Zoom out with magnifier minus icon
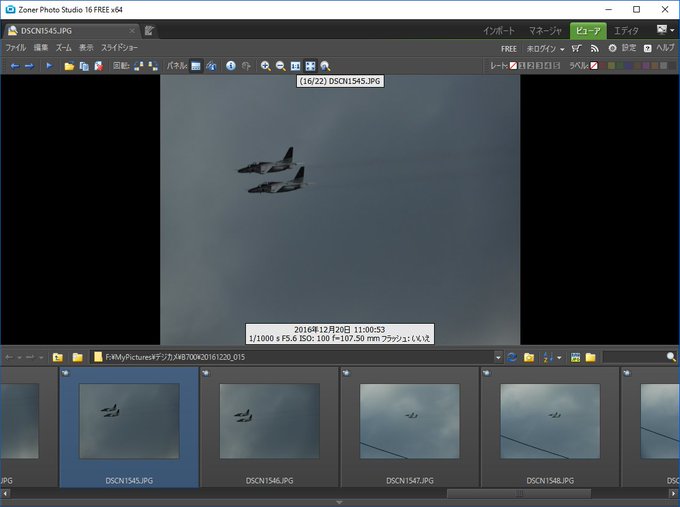This screenshot has height=507, width=680. click(281, 66)
